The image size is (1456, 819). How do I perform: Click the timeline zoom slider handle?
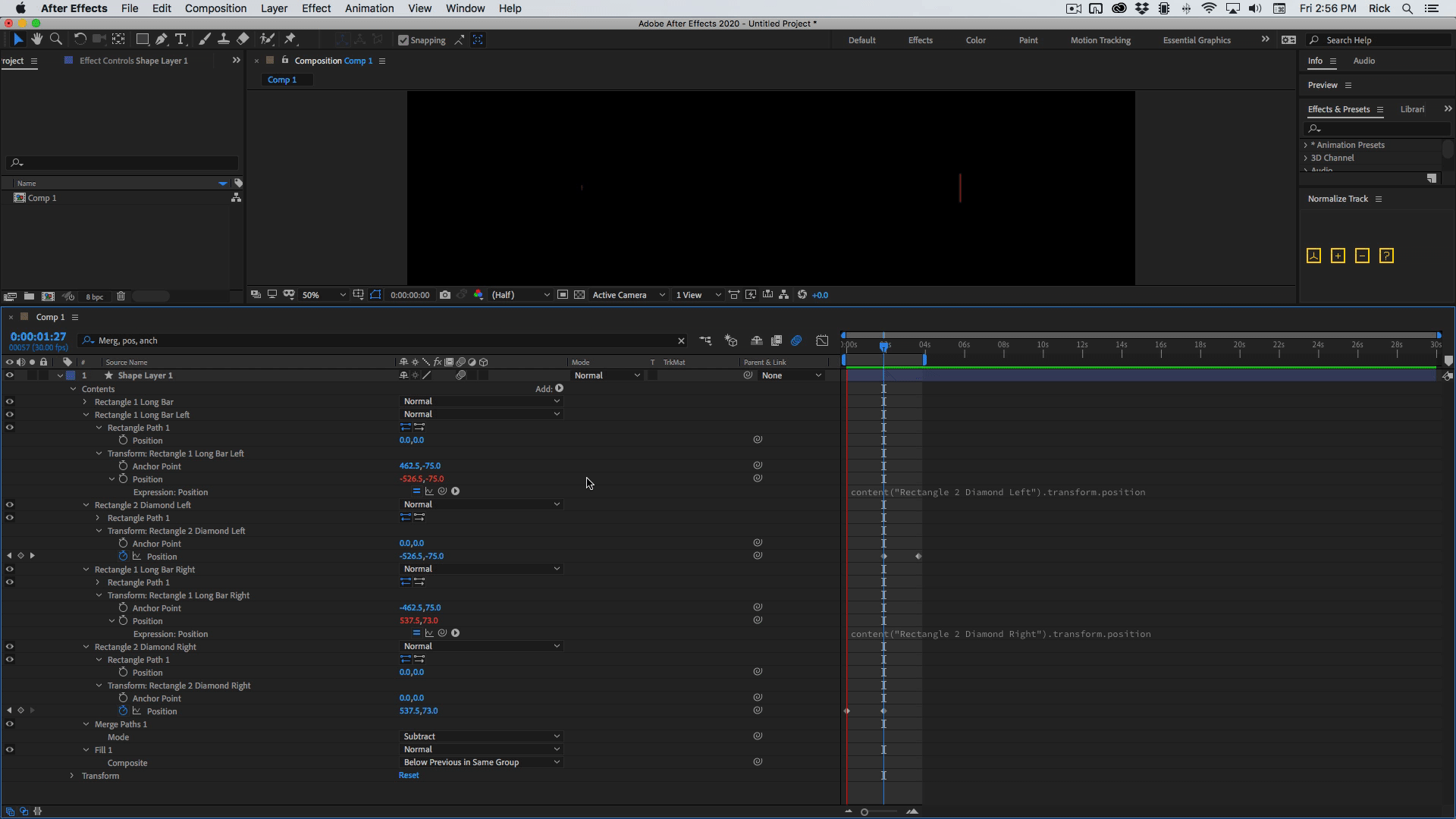tap(864, 812)
